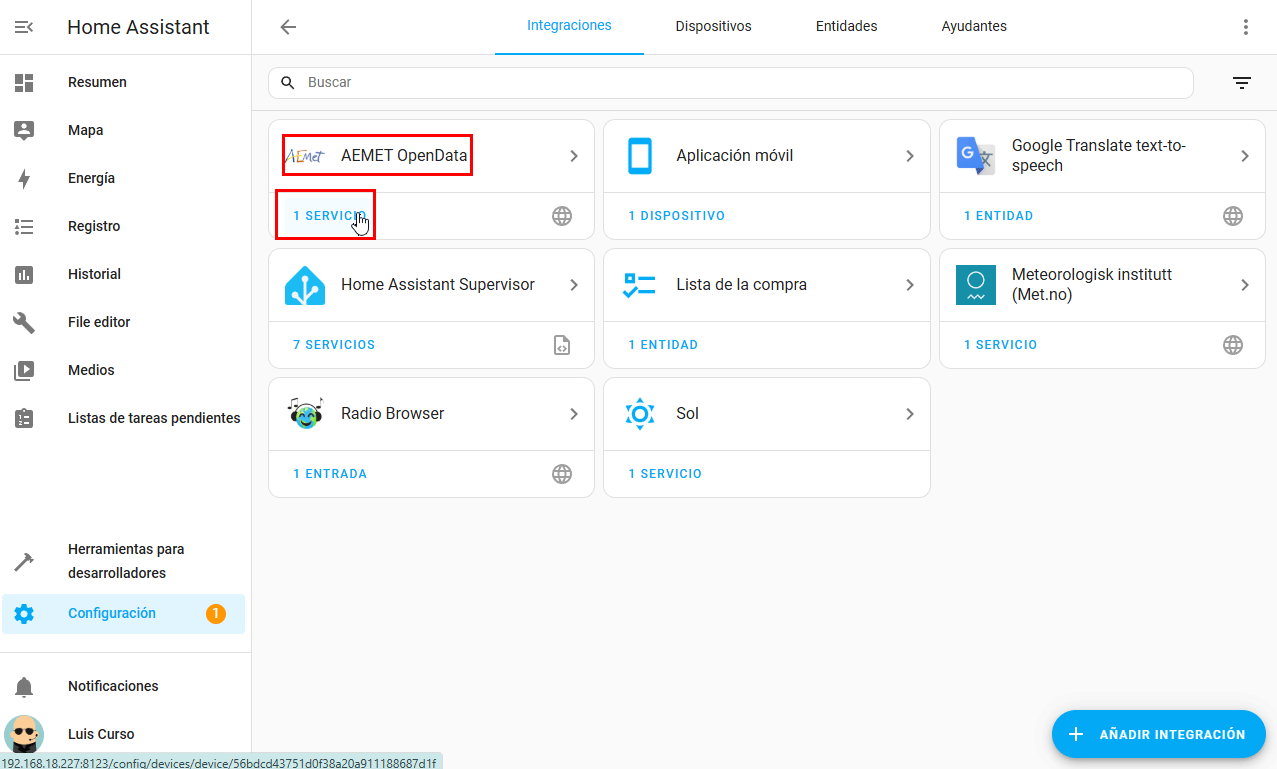1277x769 pixels.
Task: Expand Google Translate text-to-speech chevron
Action: [1245, 156]
